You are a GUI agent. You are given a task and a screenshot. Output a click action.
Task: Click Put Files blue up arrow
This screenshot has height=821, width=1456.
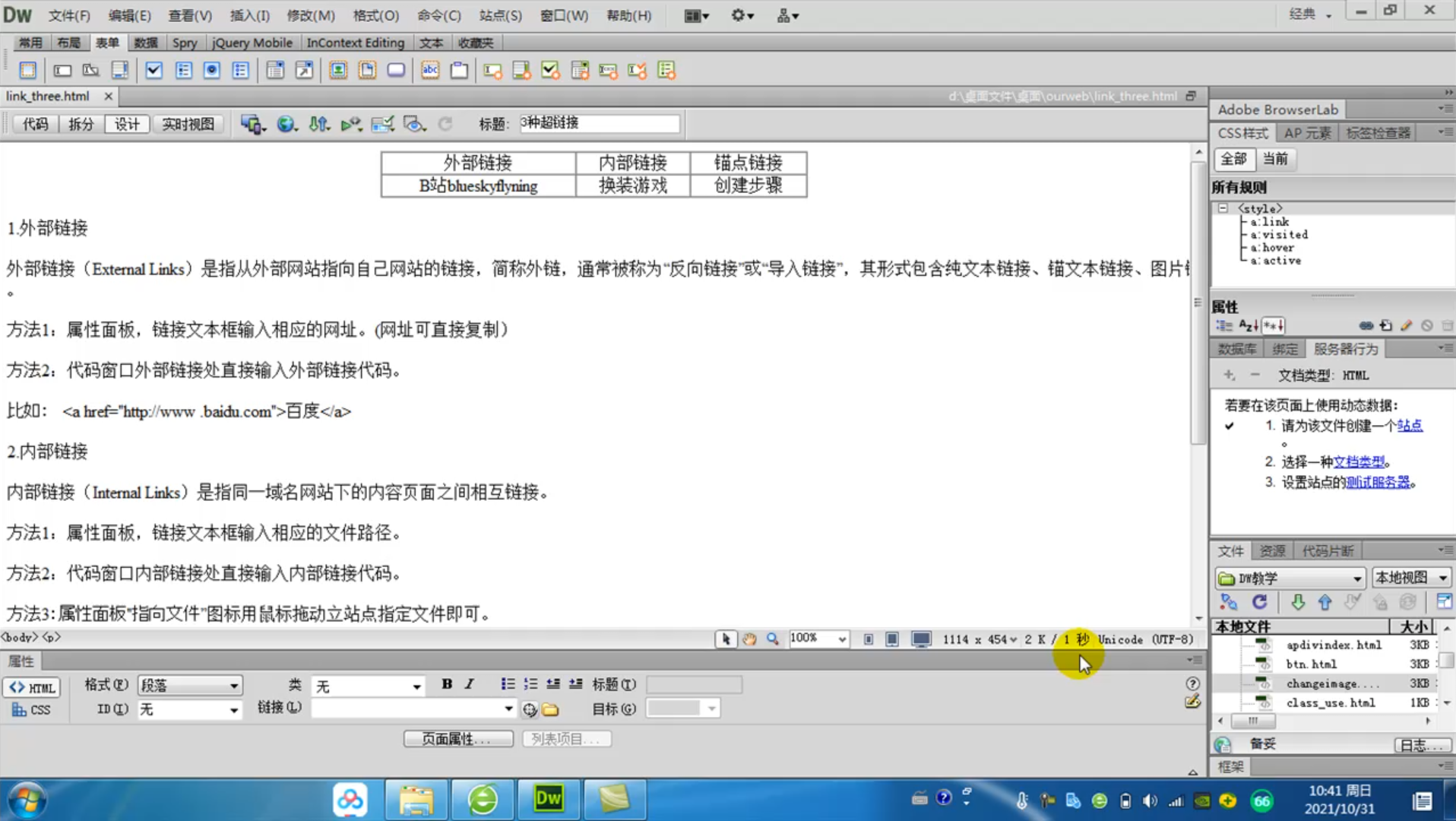1325,602
